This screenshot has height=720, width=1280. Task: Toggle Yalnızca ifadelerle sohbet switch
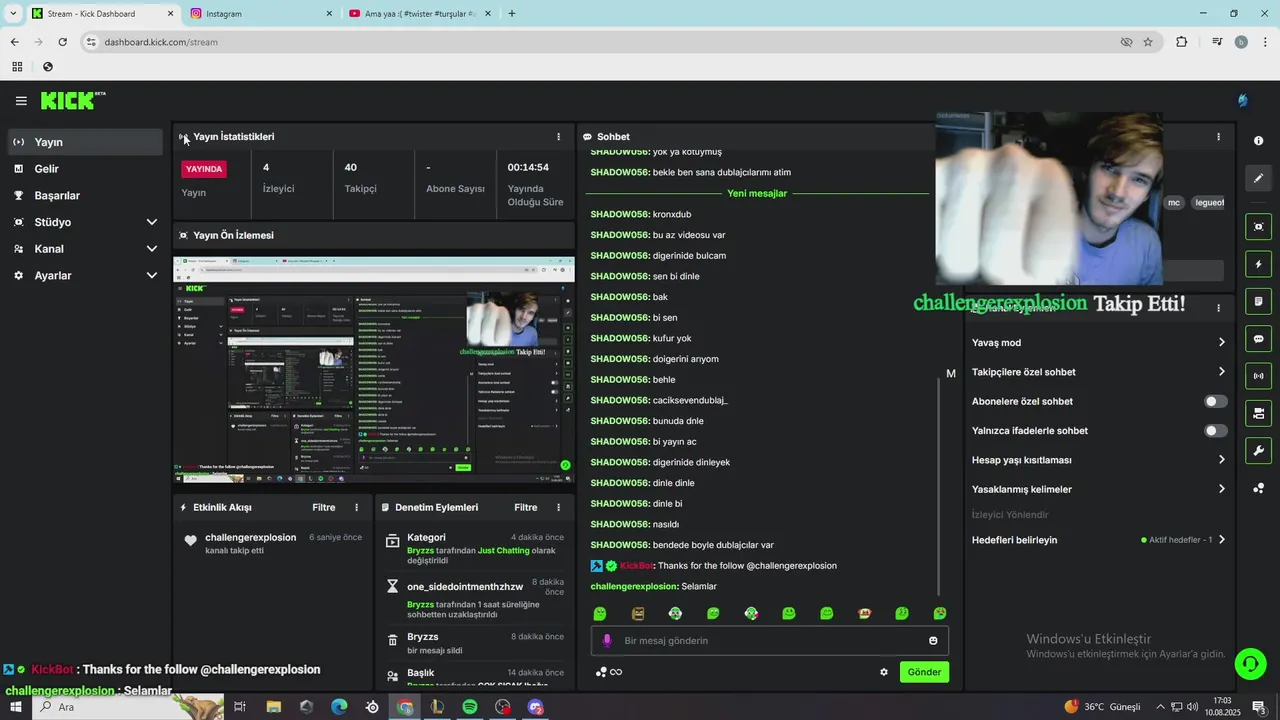1215,431
